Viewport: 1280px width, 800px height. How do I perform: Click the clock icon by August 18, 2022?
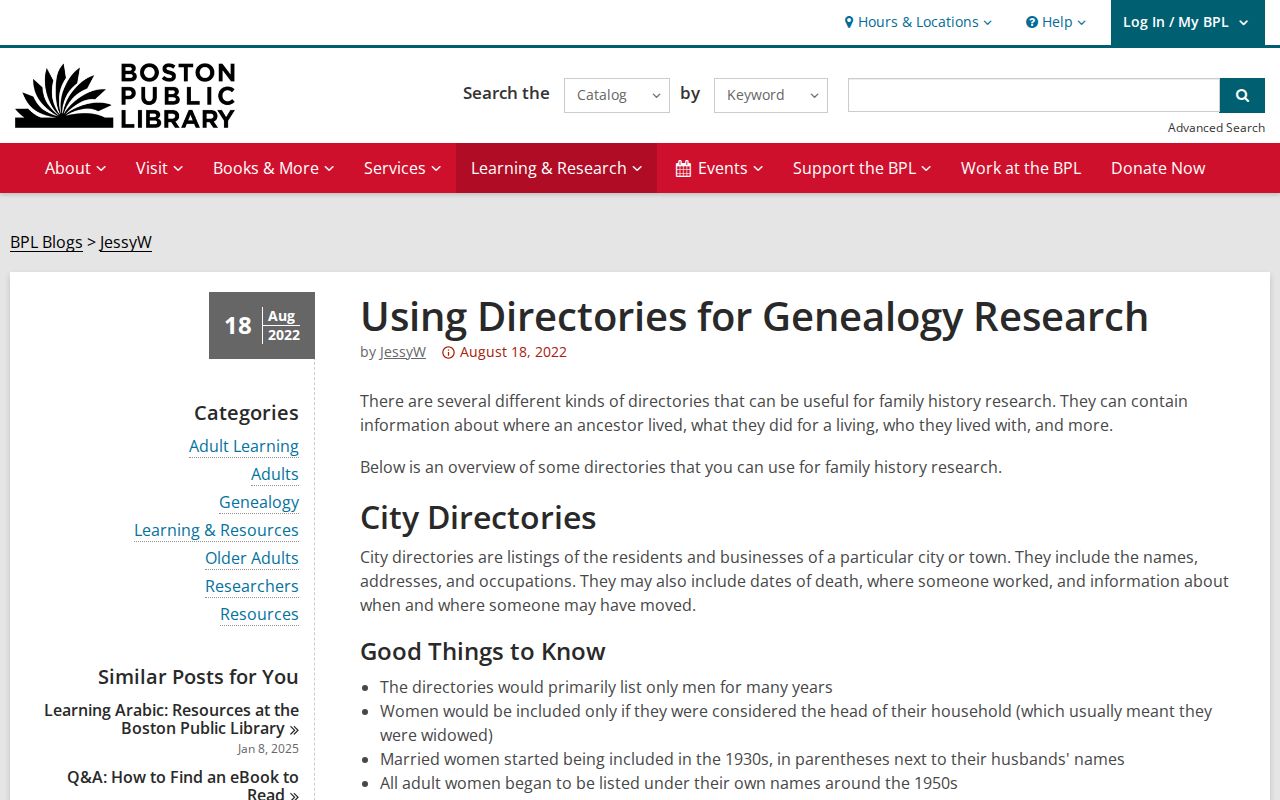point(448,352)
